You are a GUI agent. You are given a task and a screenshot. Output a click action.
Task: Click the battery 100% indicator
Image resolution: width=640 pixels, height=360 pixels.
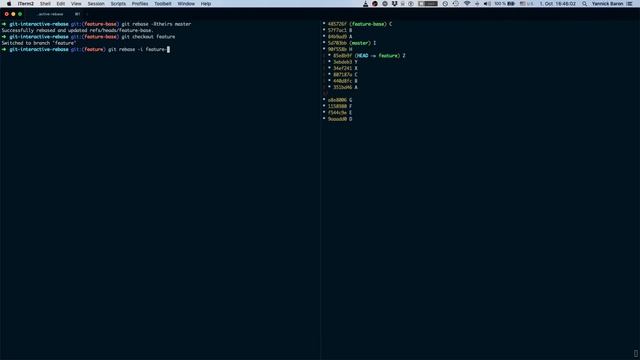(504, 4)
